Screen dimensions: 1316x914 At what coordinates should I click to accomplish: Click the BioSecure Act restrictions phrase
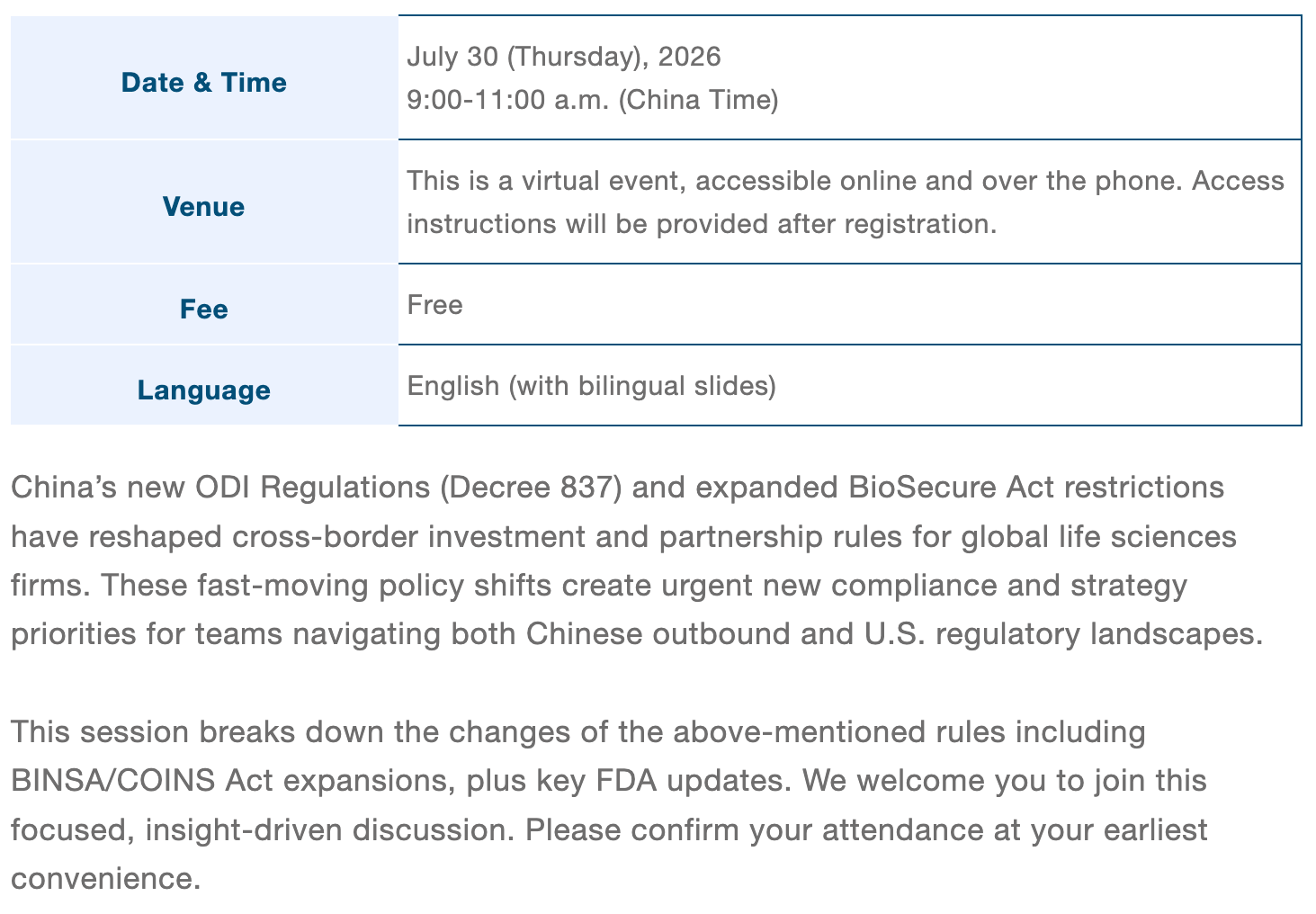point(1036,487)
